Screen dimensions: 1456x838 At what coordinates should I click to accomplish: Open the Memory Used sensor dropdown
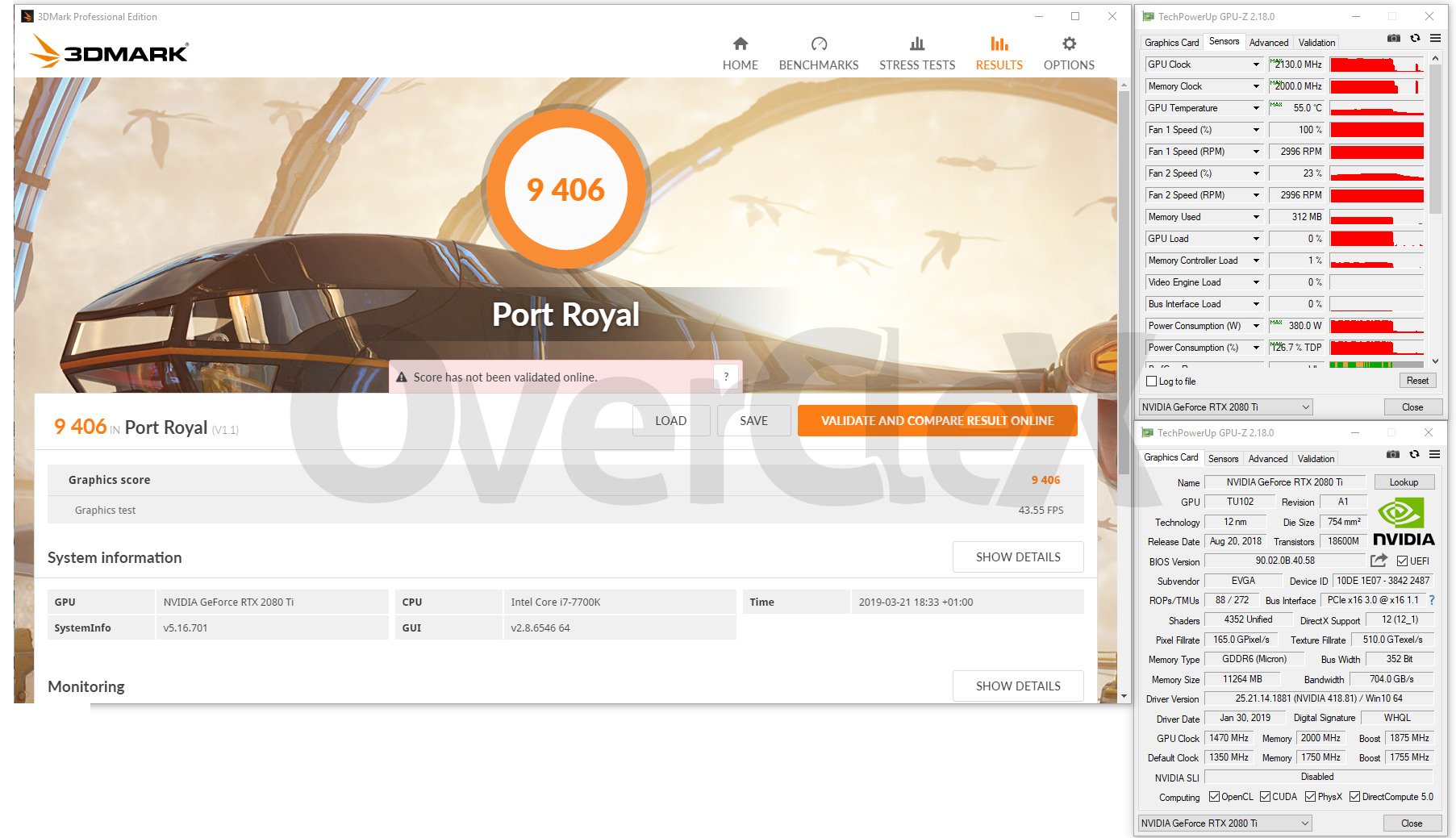coord(1256,217)
